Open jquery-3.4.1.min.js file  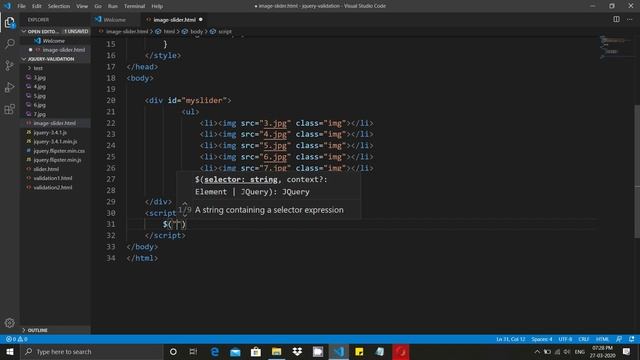(55, 142)
